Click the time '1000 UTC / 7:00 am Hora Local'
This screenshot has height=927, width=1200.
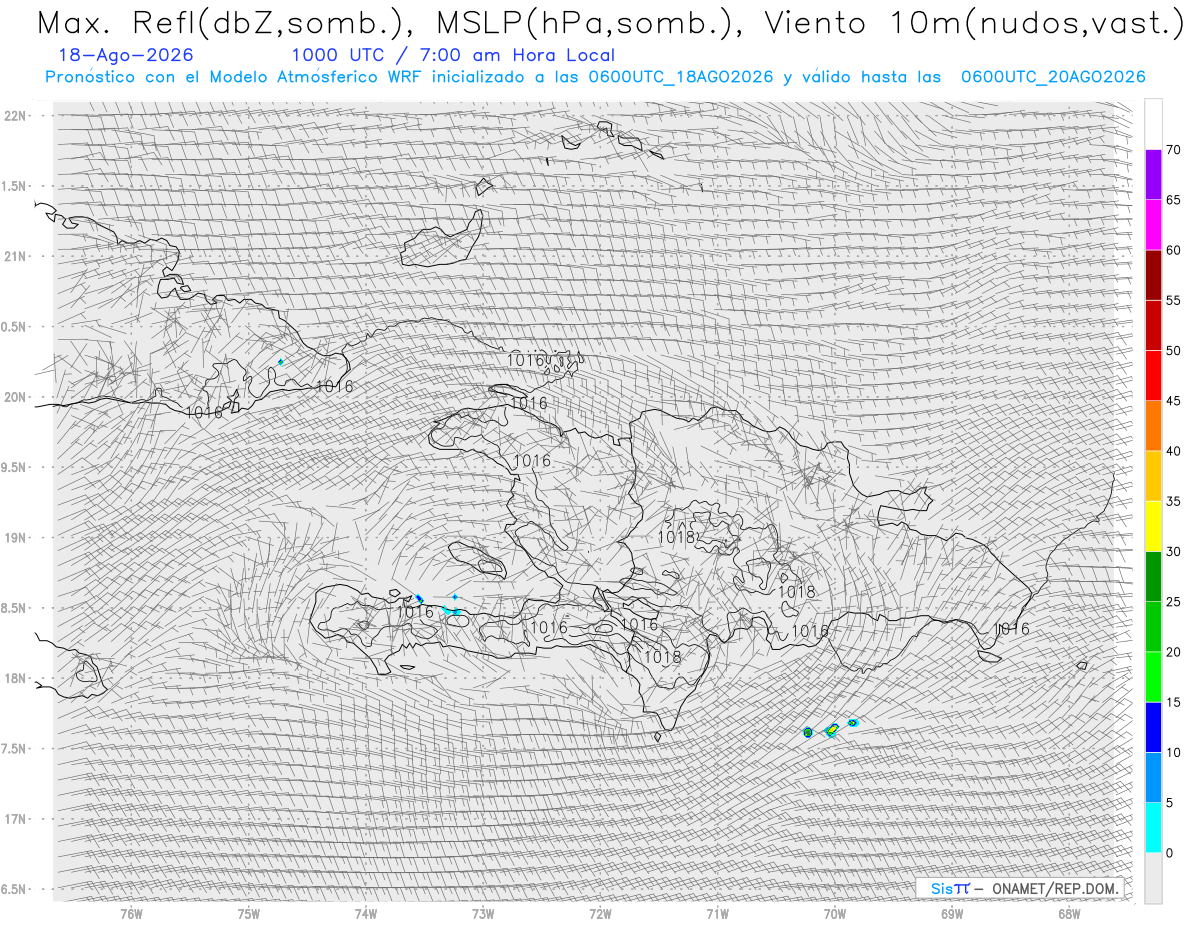(453, 55)
